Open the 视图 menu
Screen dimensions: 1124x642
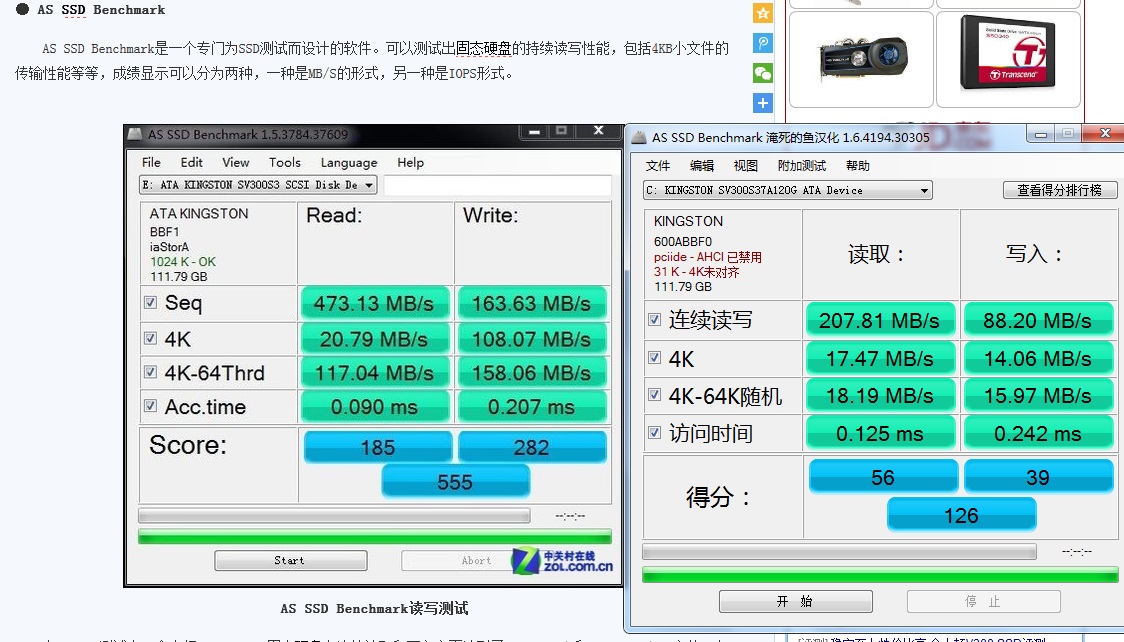746,166
